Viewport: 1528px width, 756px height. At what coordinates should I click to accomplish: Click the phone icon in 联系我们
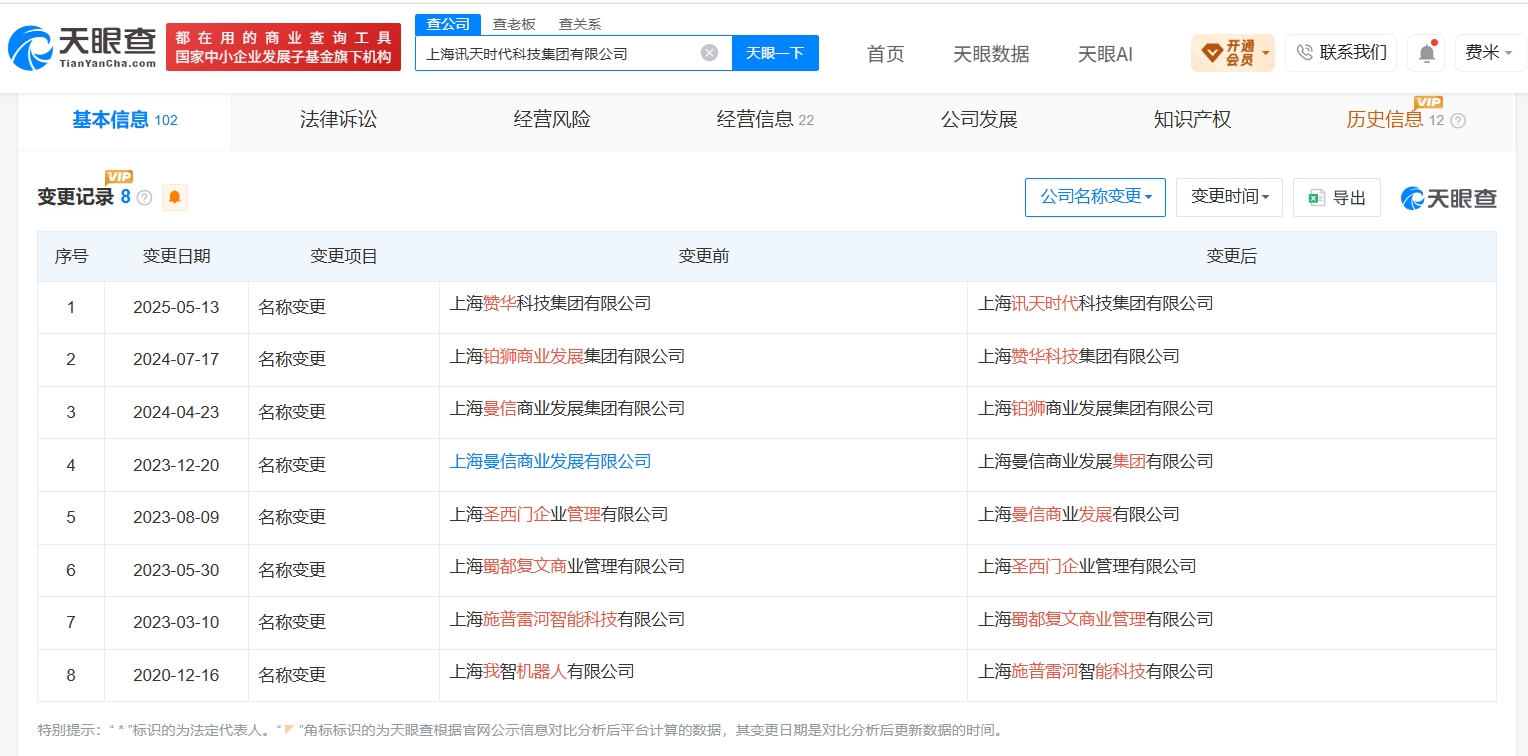coord(1304,53)
